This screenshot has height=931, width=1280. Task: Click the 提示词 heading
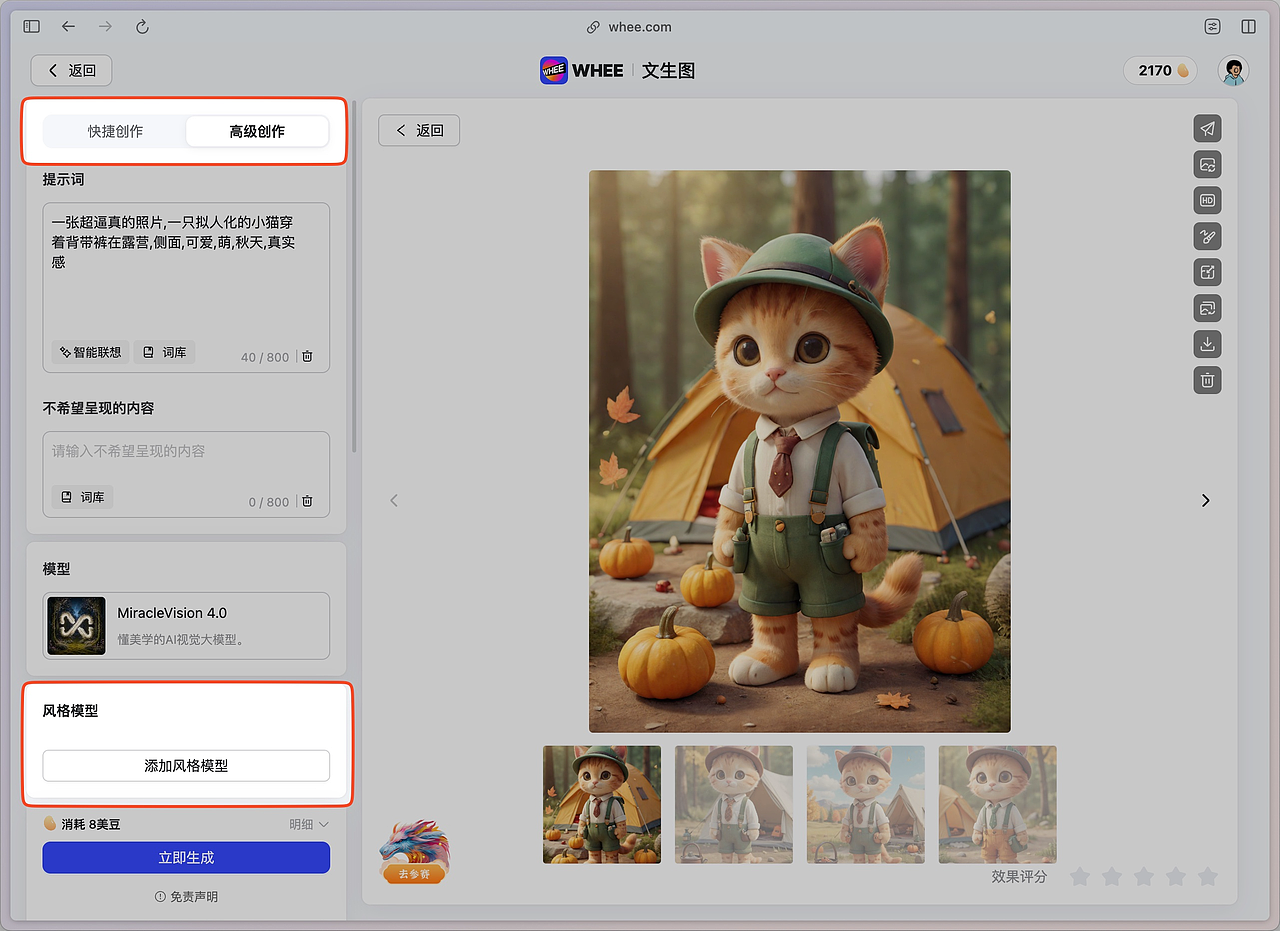(x=63, y=179)
